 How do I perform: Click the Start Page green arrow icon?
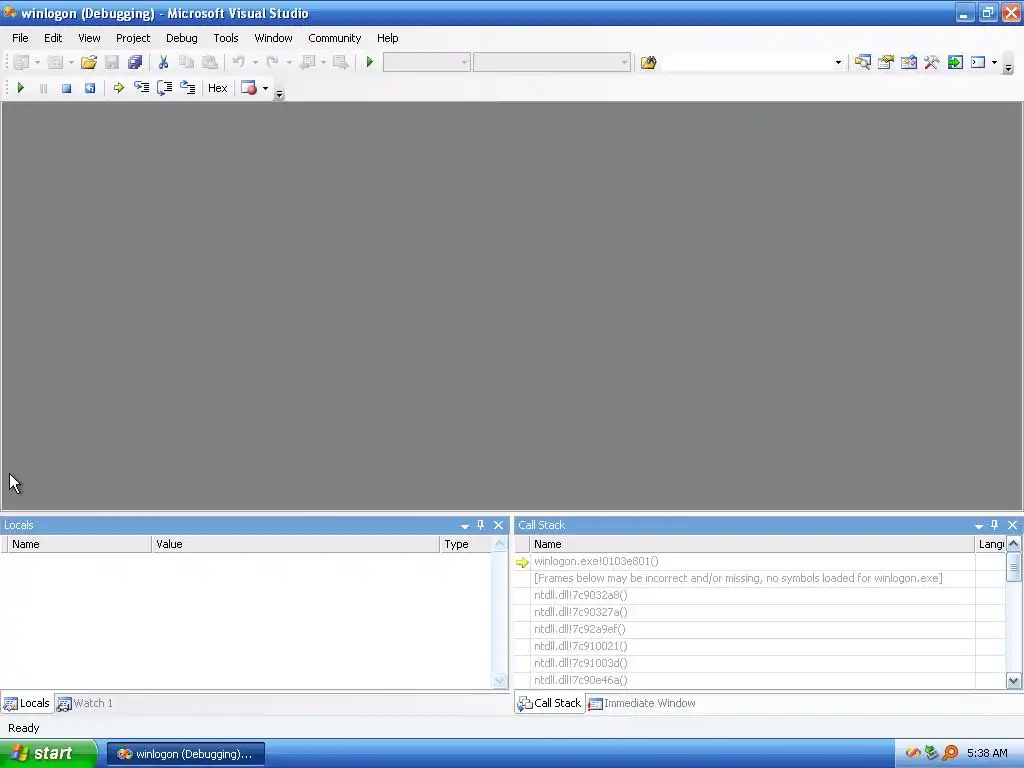pos(955,63)
